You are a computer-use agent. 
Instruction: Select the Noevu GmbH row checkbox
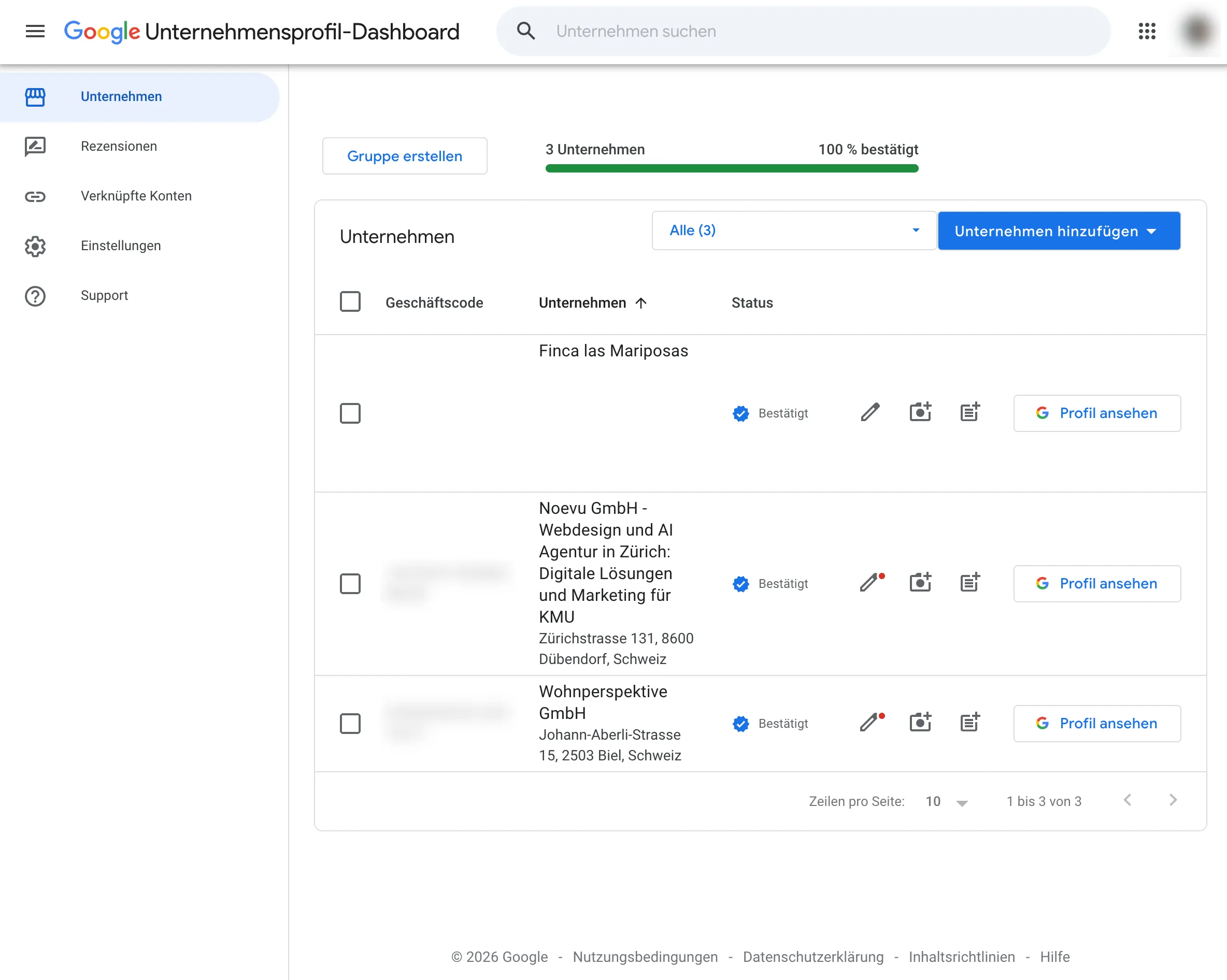(350, 584)
